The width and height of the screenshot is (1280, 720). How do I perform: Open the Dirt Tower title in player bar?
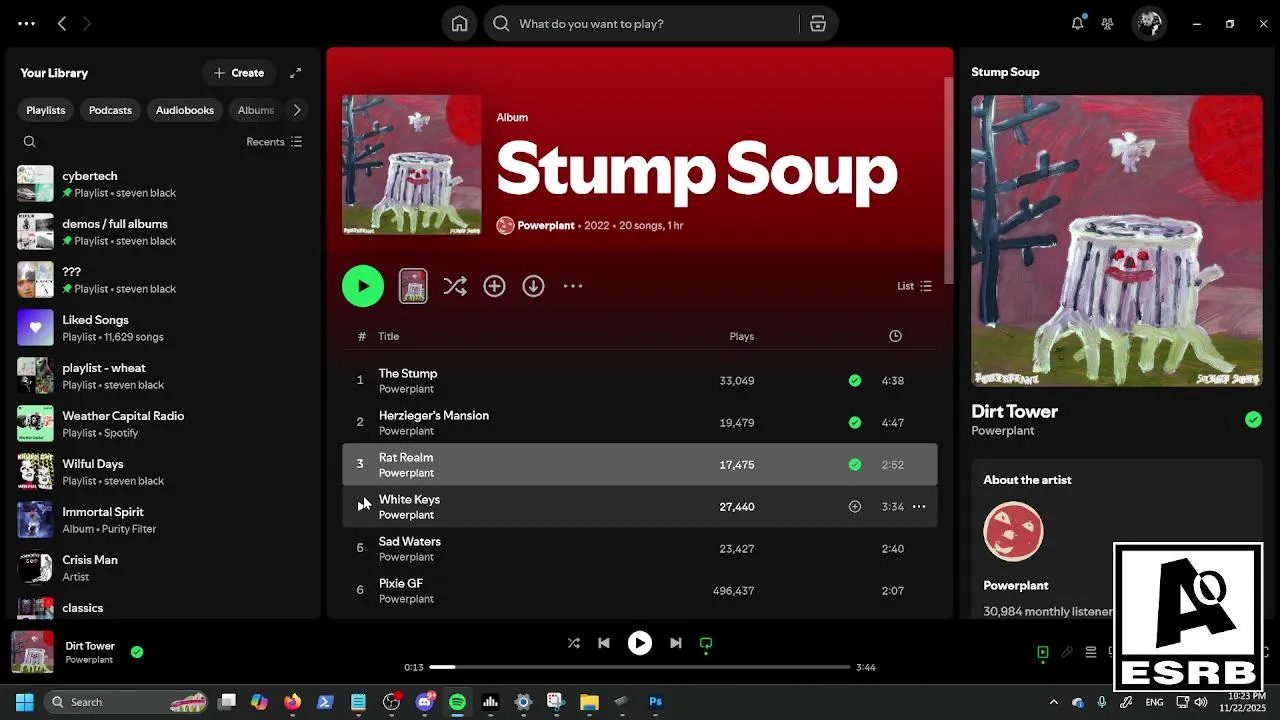click(x=90, y=646)
